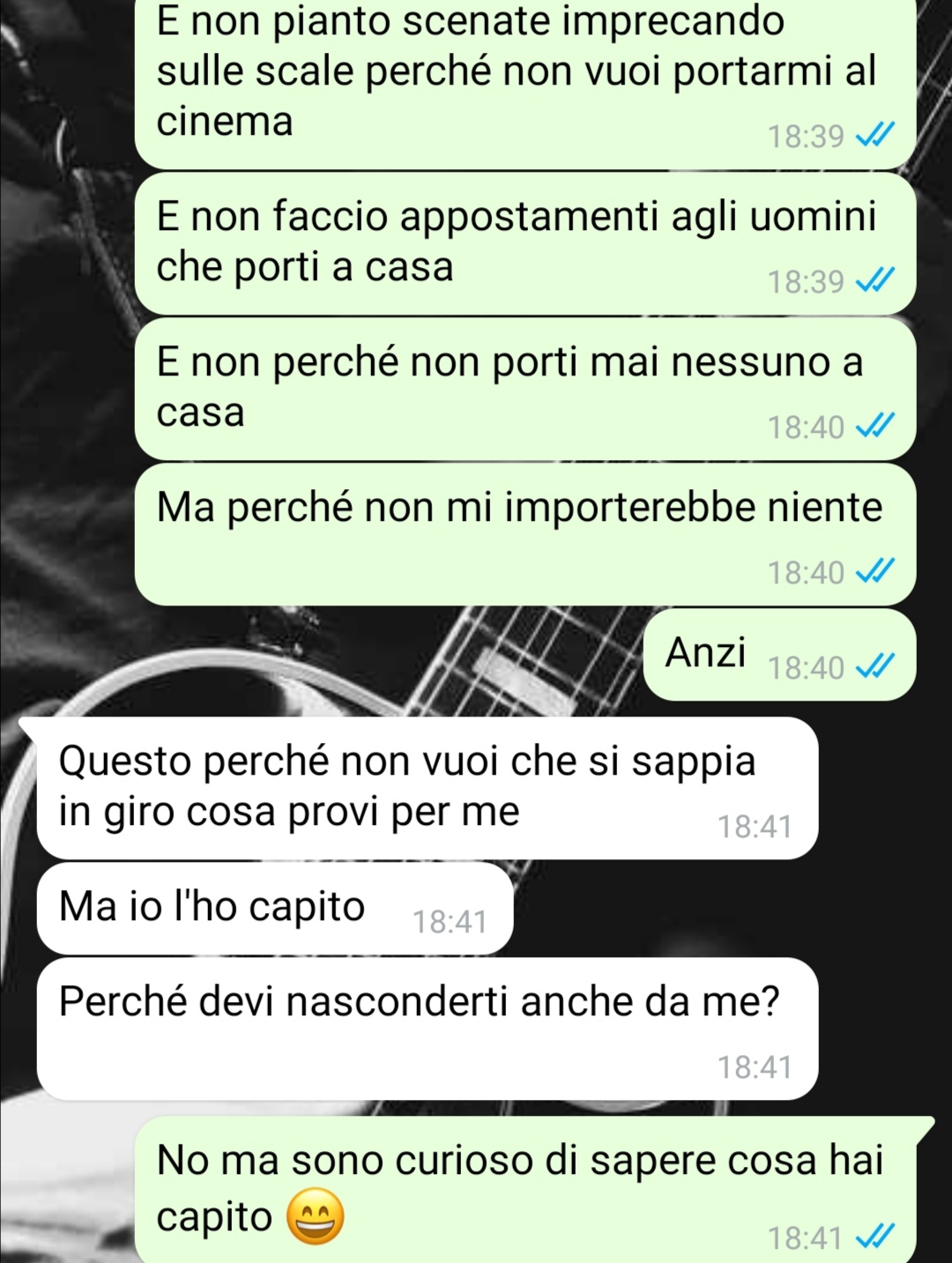Tap the 18:41 timestamp on 'Ma io l'ho capito'
This screenshot has width=952, height=1263.
click(450, 922)
